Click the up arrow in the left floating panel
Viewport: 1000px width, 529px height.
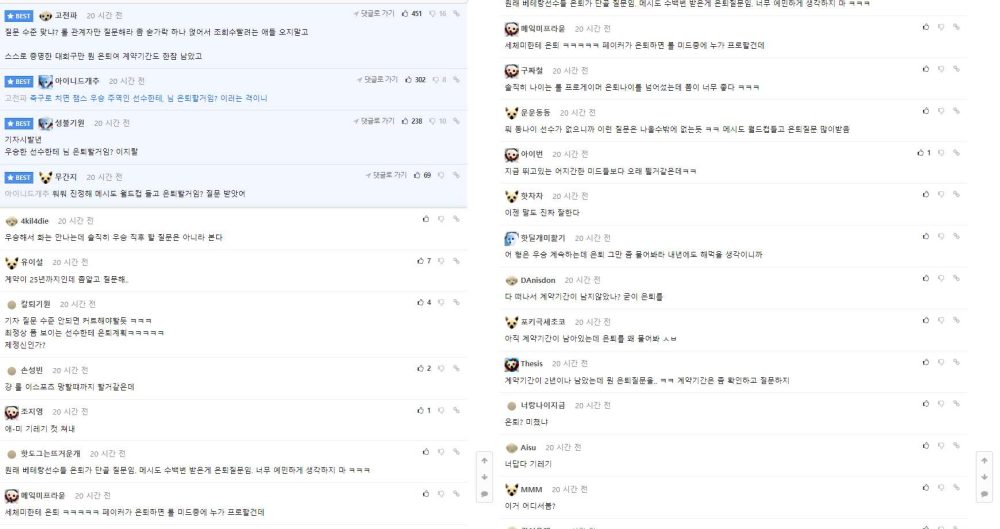click(484, 460)
